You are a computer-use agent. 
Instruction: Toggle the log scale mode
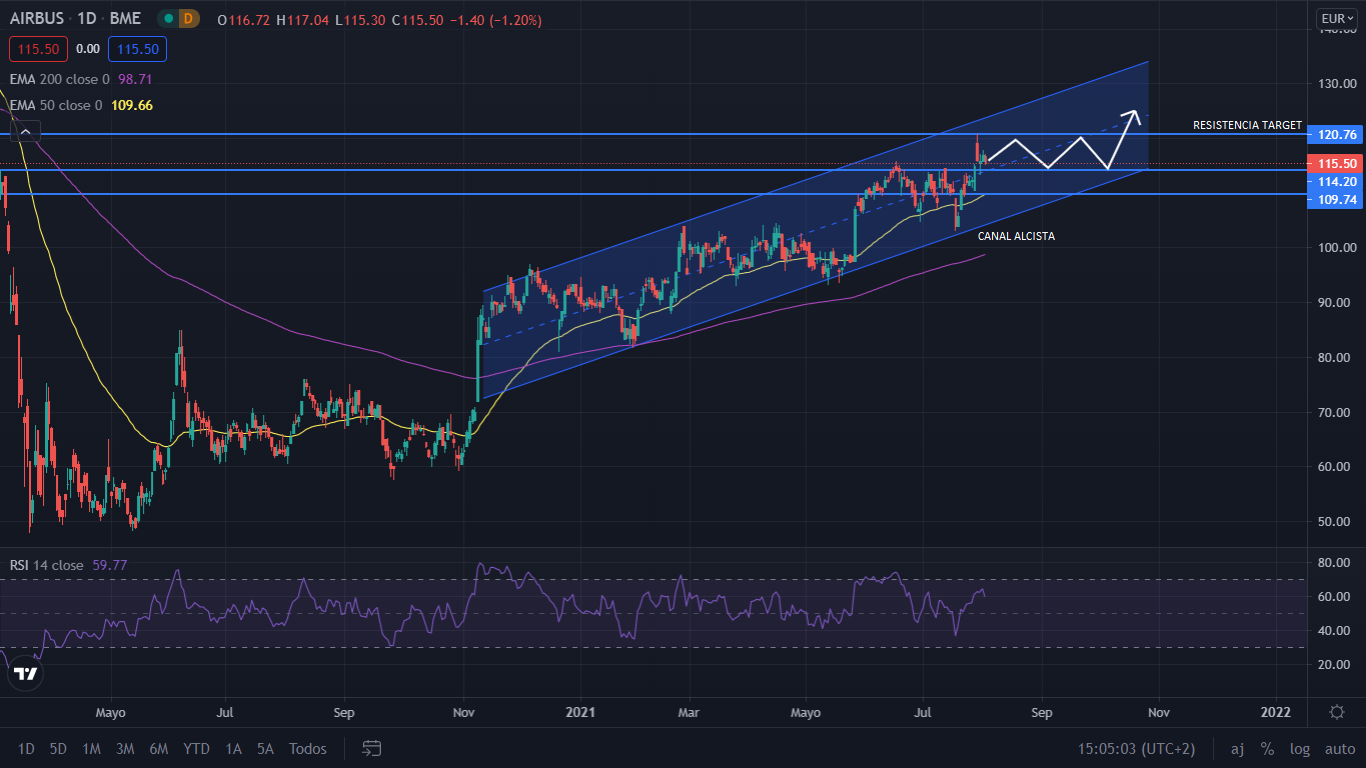tap(1300, 748)
